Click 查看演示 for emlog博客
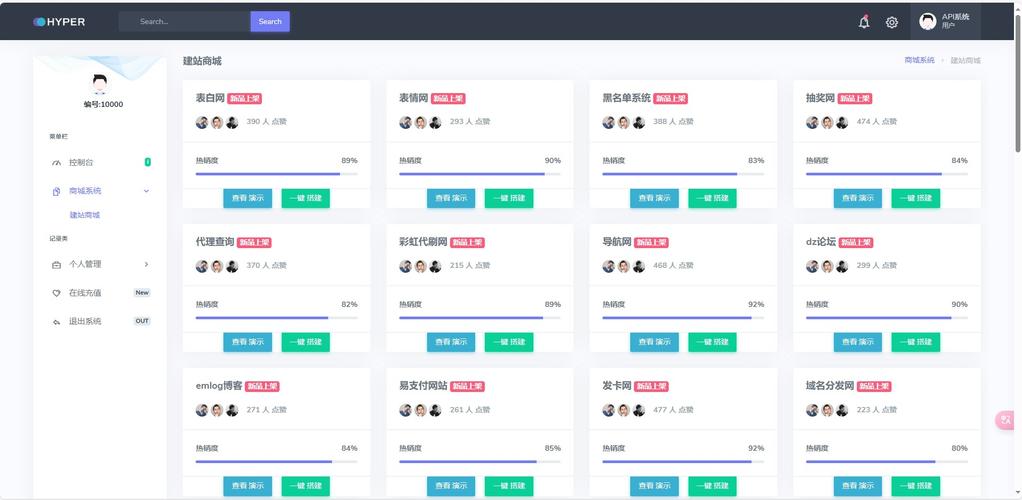The width and height of the screenshot is (1022, 500). coord(247,486)
